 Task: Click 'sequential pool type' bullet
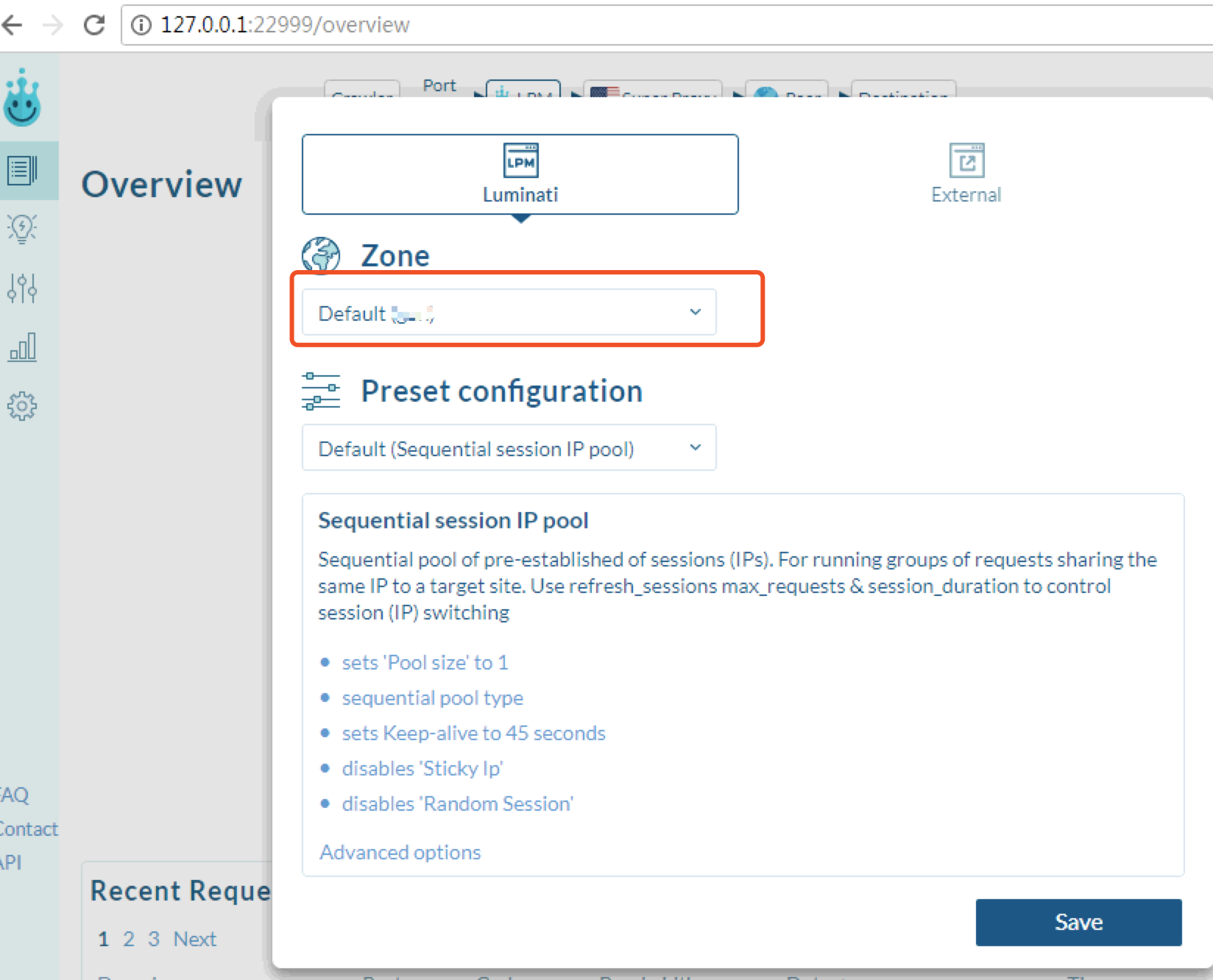coord(433,697)
